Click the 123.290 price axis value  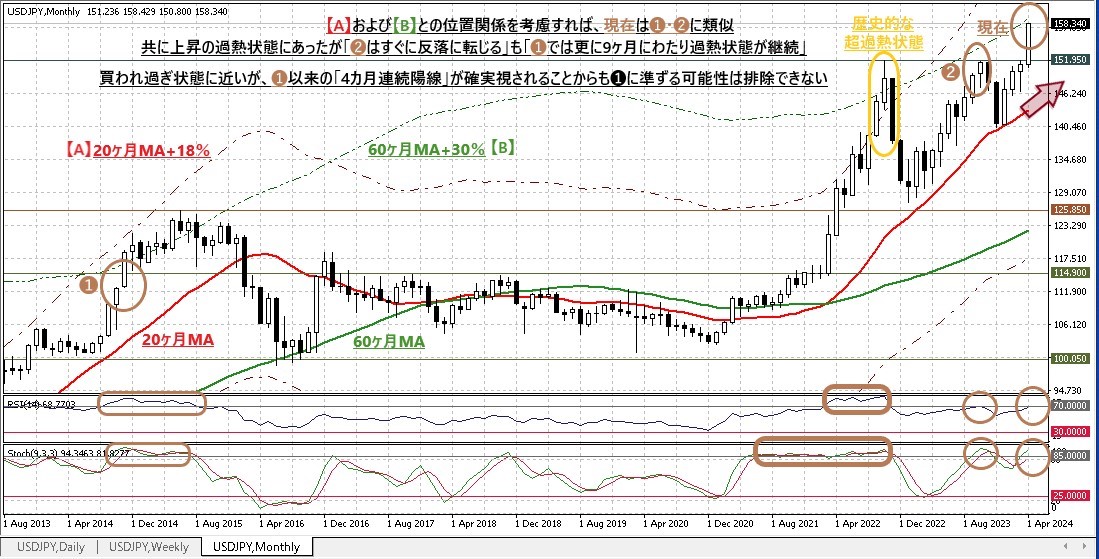(x=1070, y=226)
